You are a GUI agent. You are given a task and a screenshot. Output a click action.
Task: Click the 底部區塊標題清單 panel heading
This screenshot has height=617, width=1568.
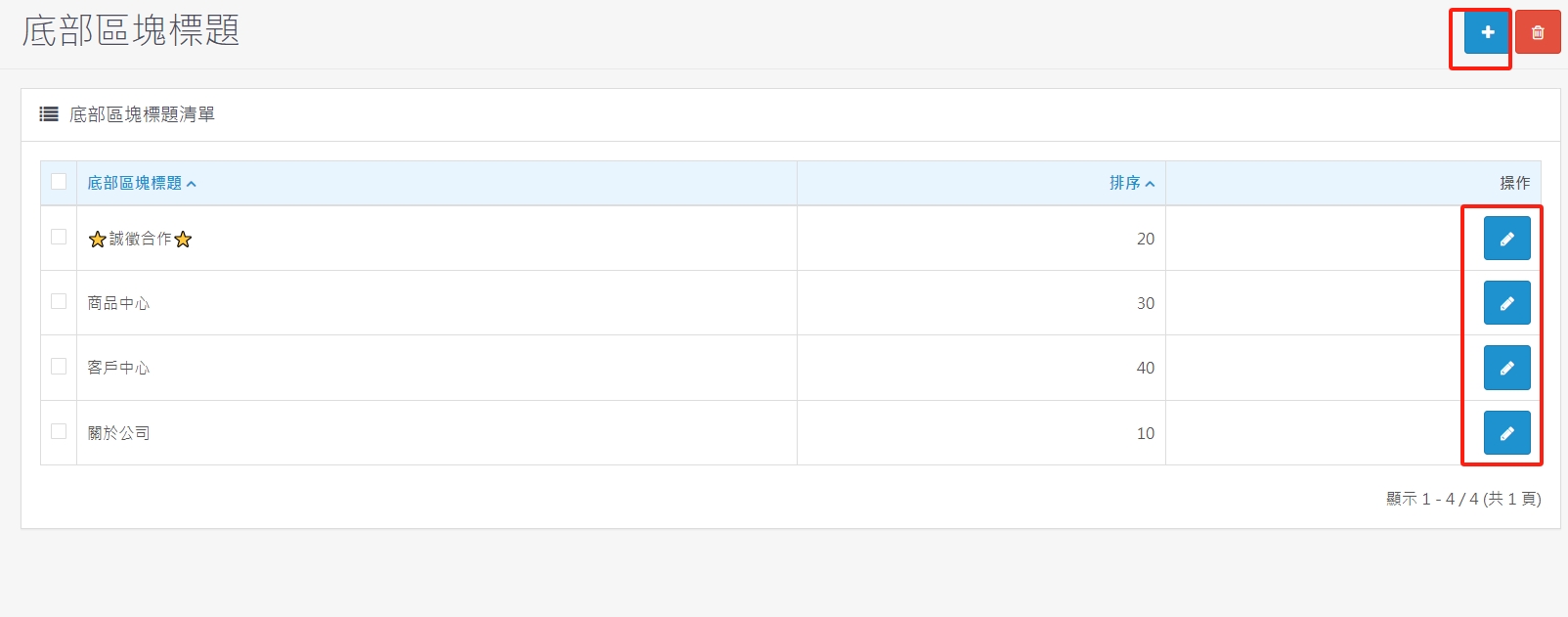(142, 114)
